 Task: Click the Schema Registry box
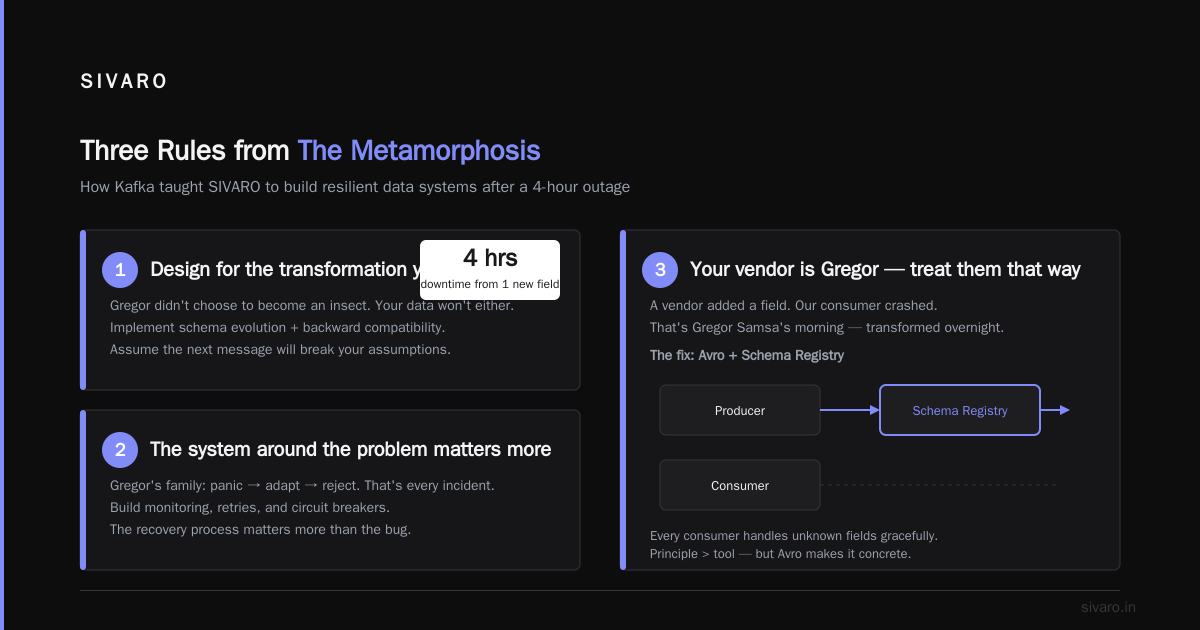point(960,410)
